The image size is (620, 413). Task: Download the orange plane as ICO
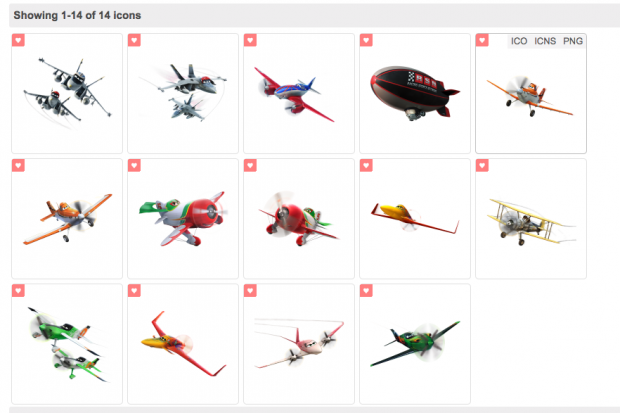pos(519,41)
